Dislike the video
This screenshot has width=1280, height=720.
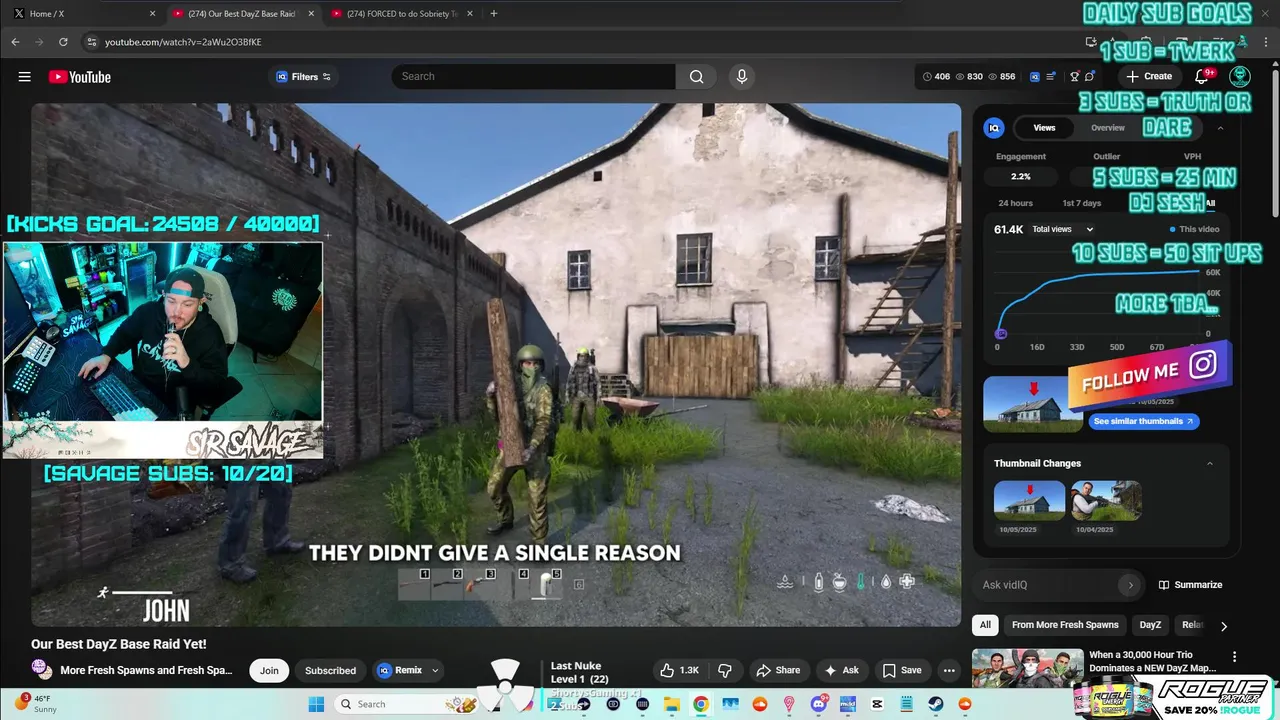(725, 670)
